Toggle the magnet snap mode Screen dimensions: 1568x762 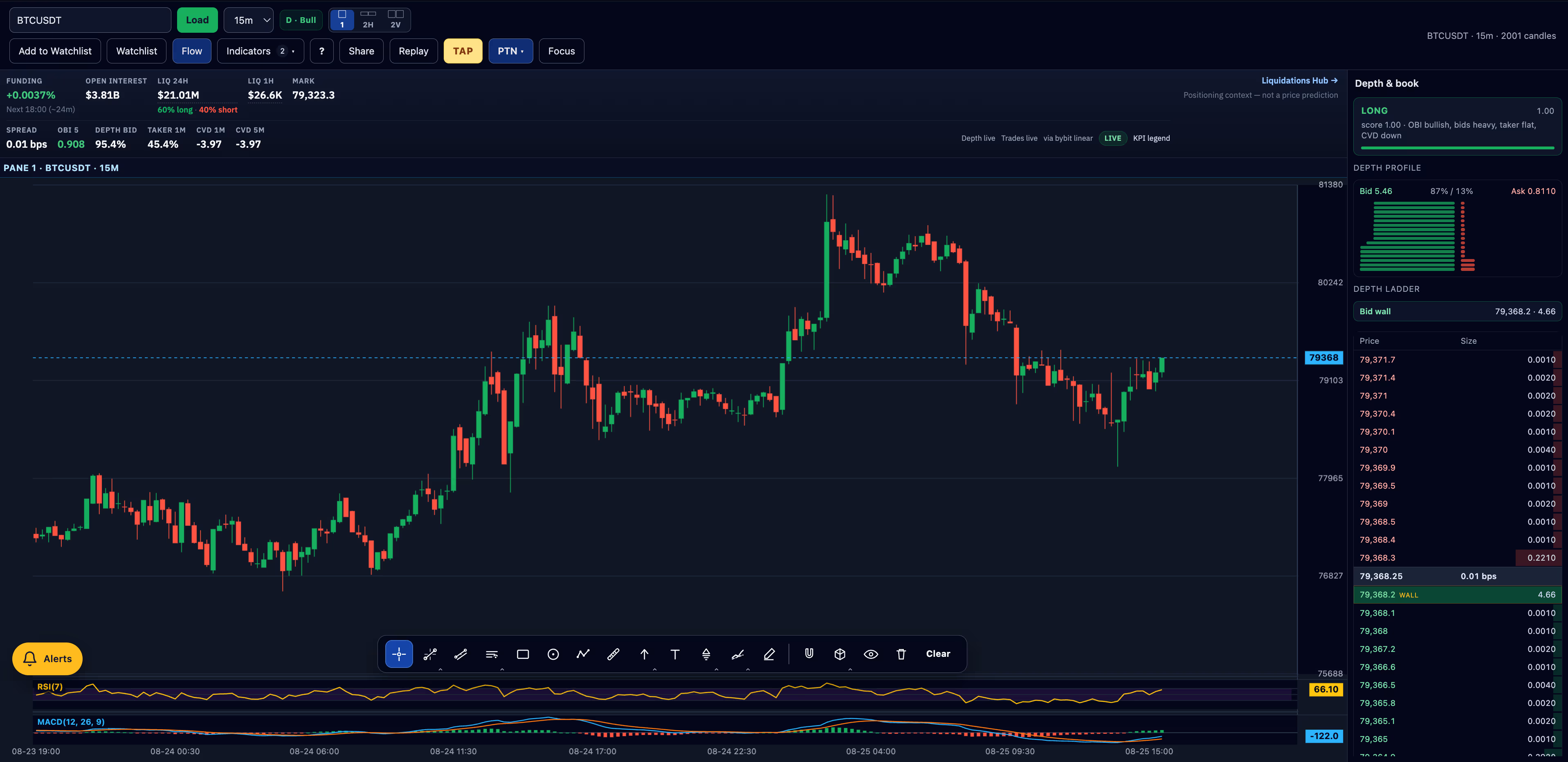(x=809, y=654)
